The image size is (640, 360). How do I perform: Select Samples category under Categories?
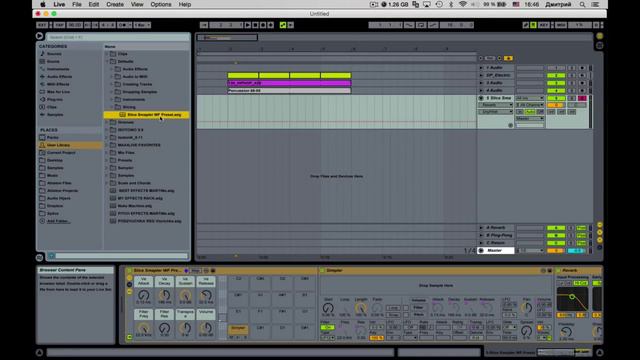pyautogui.click(x=55, y=115)
